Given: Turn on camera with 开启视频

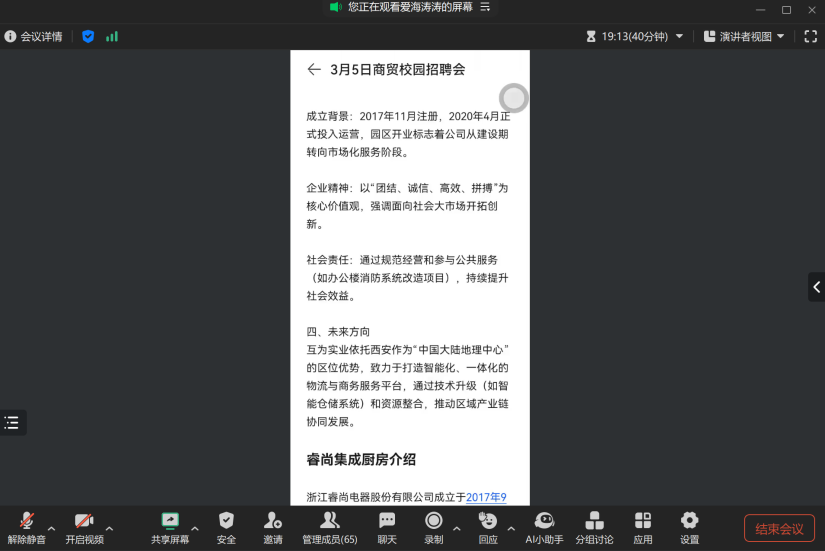Looking at the screenshot, I should [x=84, y=526].
